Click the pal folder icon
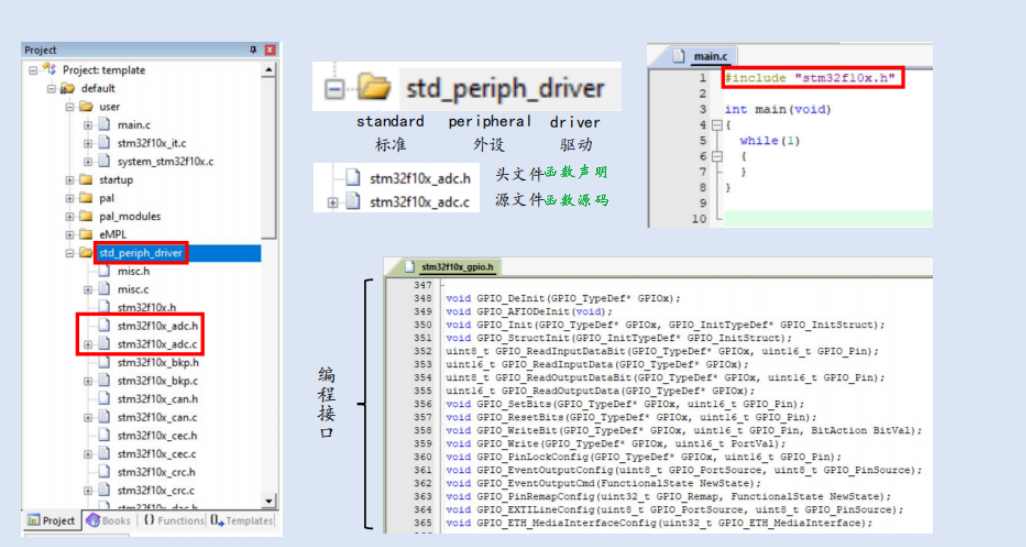1026x547 pixels. click(x=86, y=198)
